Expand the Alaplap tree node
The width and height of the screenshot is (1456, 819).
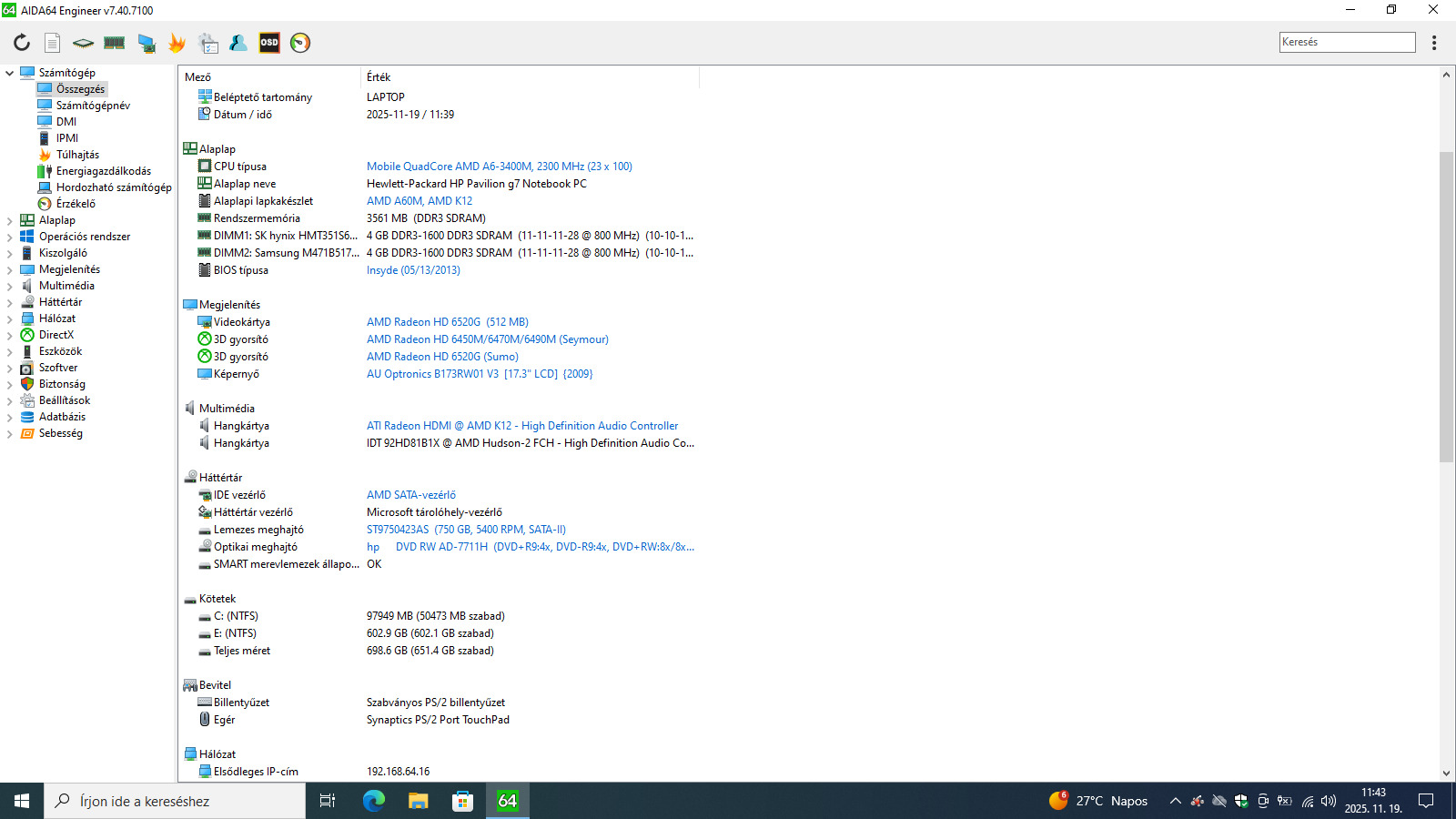[x=10, y=220]
